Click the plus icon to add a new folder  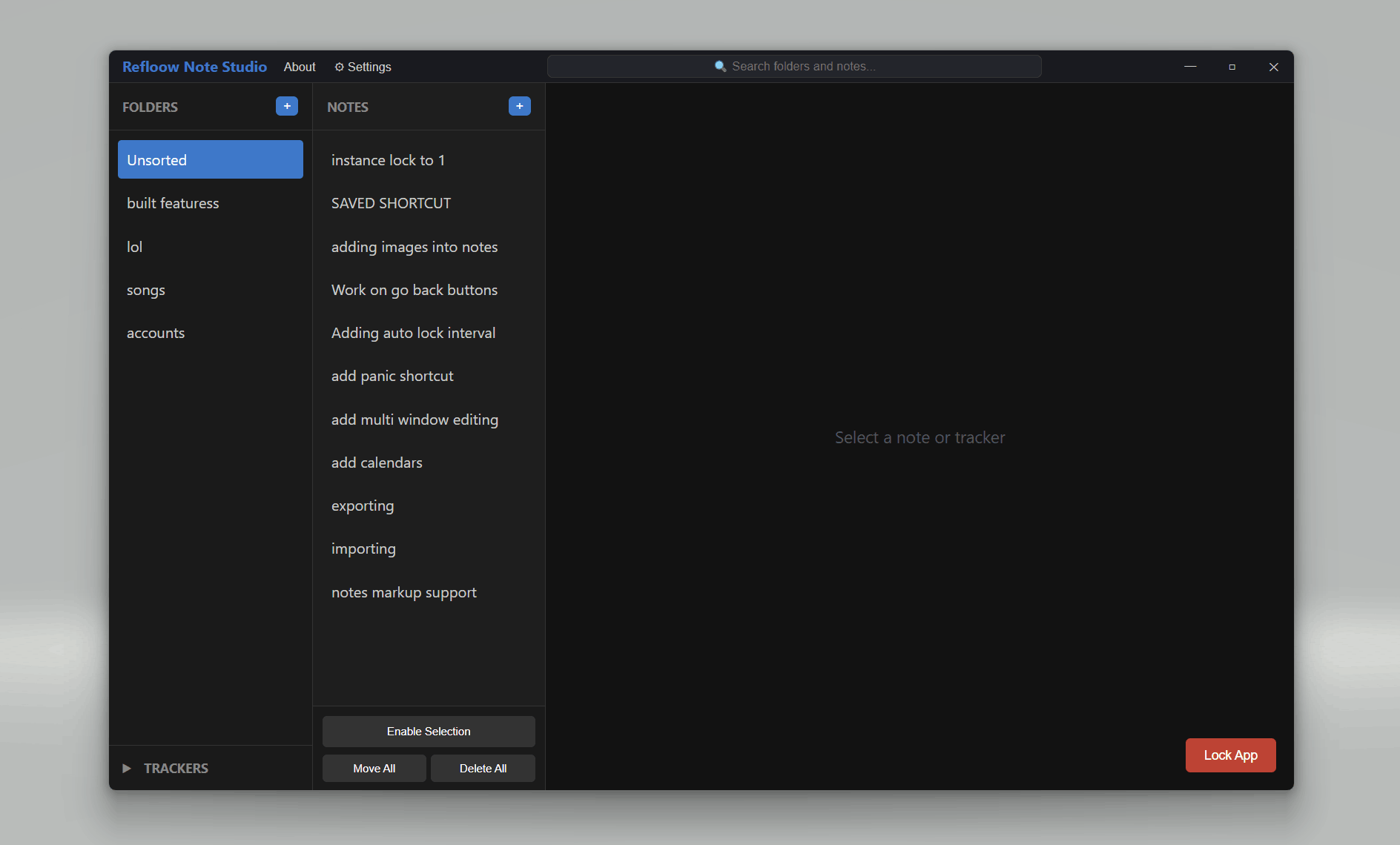(x=286, y=105)
